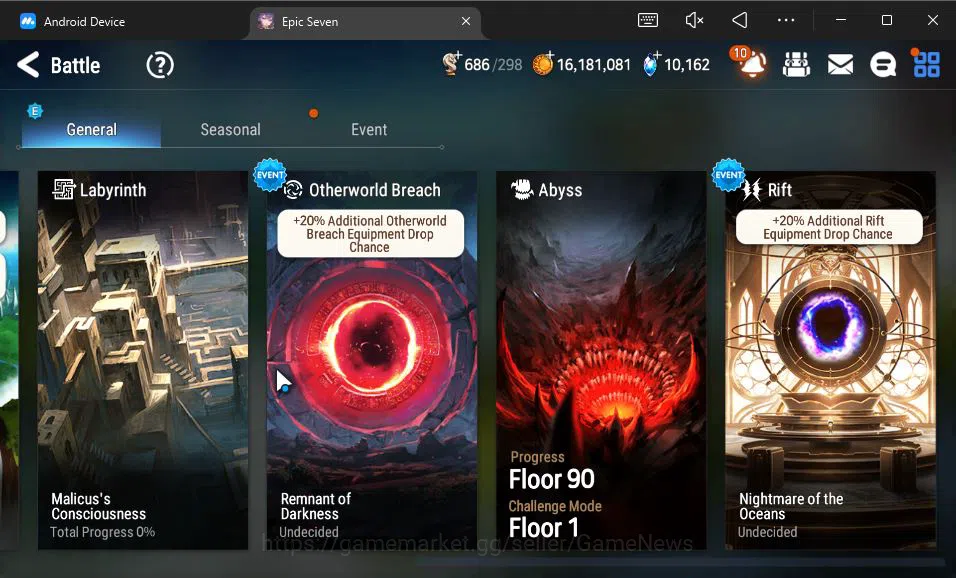Image resolution: width=956 pixels, height=578 pixels.
Task: Click the Rift equipment drop chance banner
Action: (829, 227)
